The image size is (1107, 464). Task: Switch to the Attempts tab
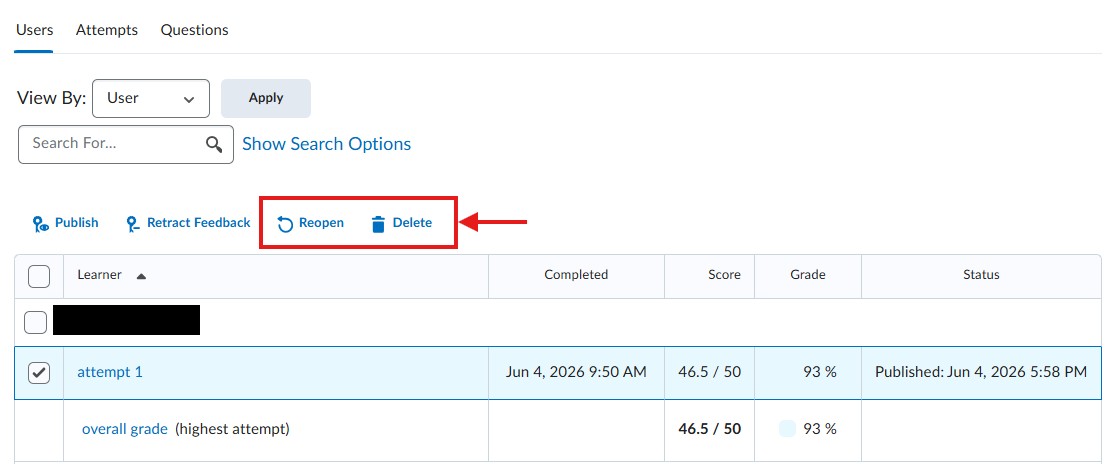107,30
